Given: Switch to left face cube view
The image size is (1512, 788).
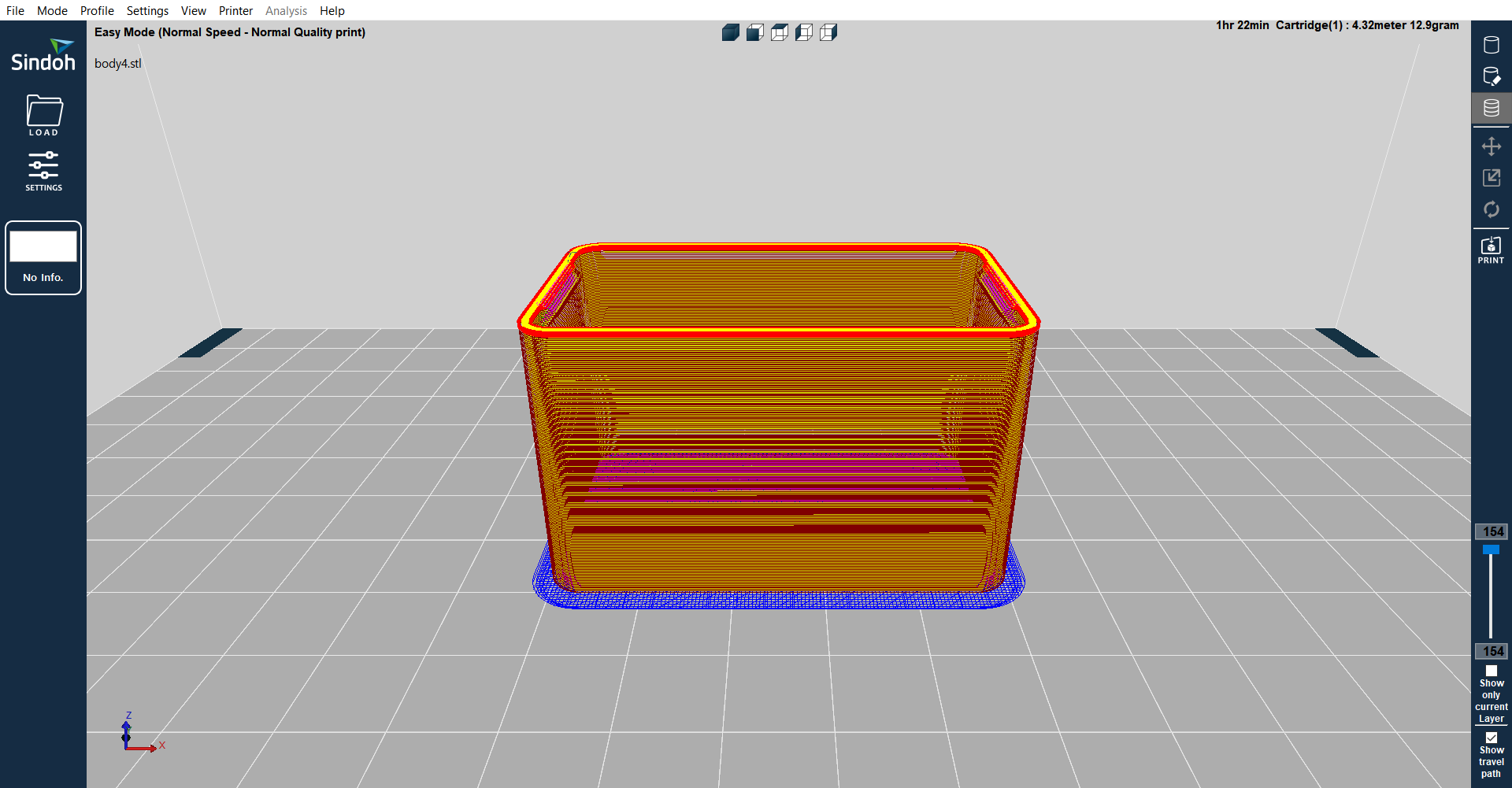Looking at the screenshot, I should 804,32.
